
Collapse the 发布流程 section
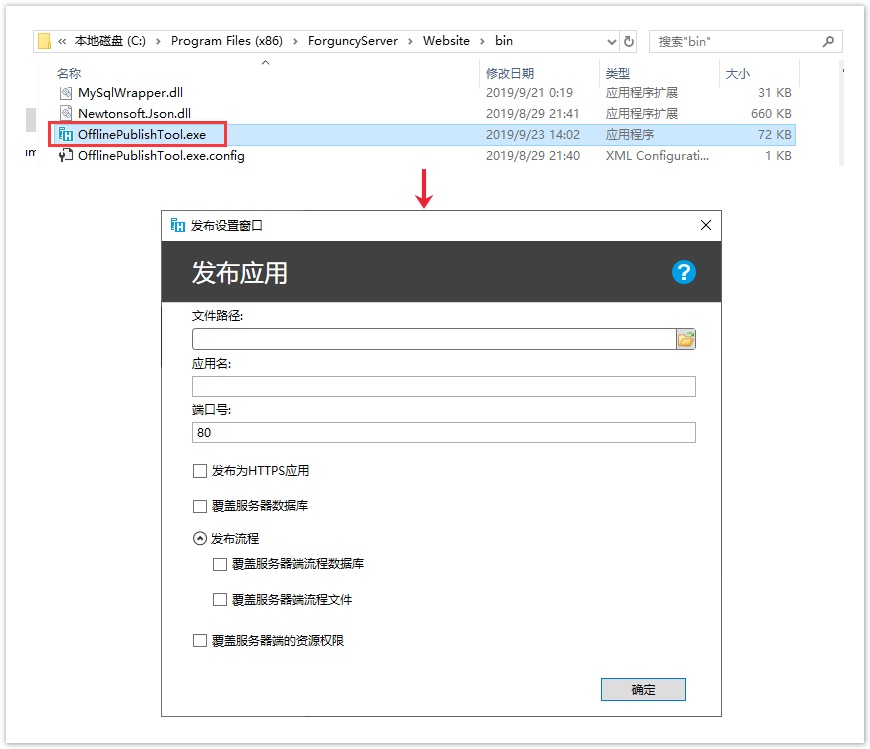pyautogui.click(x=200, y=538)
